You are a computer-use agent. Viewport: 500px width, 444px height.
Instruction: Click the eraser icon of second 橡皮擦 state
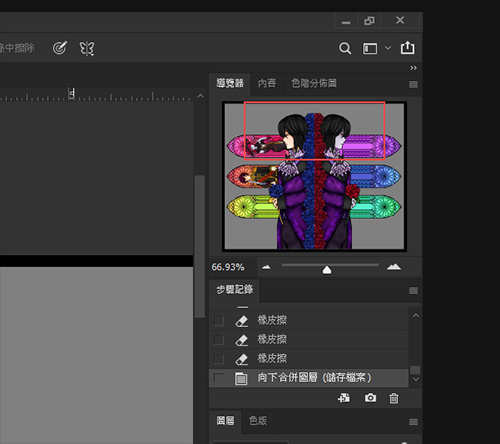click(x=241, y=340)
